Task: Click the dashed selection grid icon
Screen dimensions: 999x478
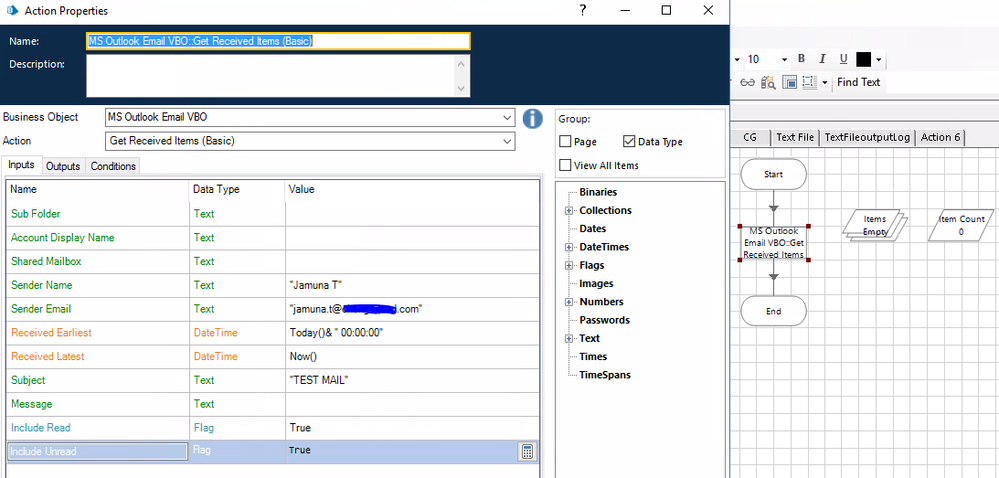Action: point(809,82)
